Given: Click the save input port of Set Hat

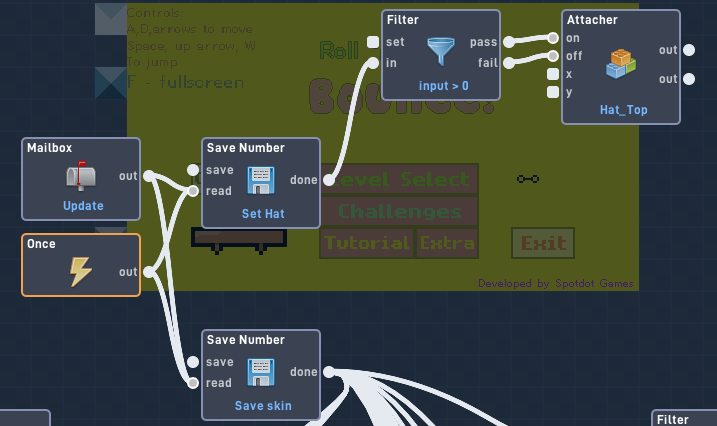Looking at the screenshot, I should pos(193,170).
